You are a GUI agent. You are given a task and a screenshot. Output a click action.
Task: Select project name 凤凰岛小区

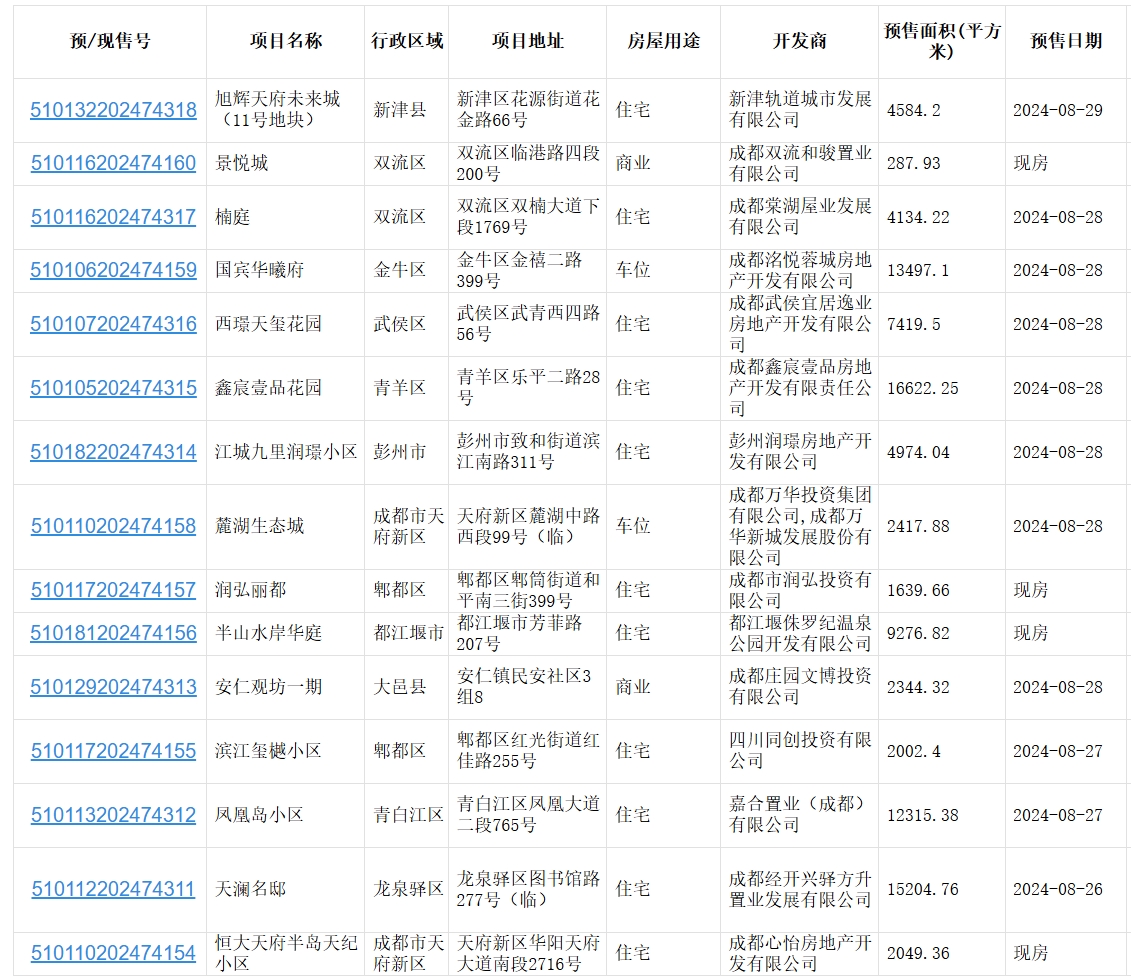pos(260,815)
